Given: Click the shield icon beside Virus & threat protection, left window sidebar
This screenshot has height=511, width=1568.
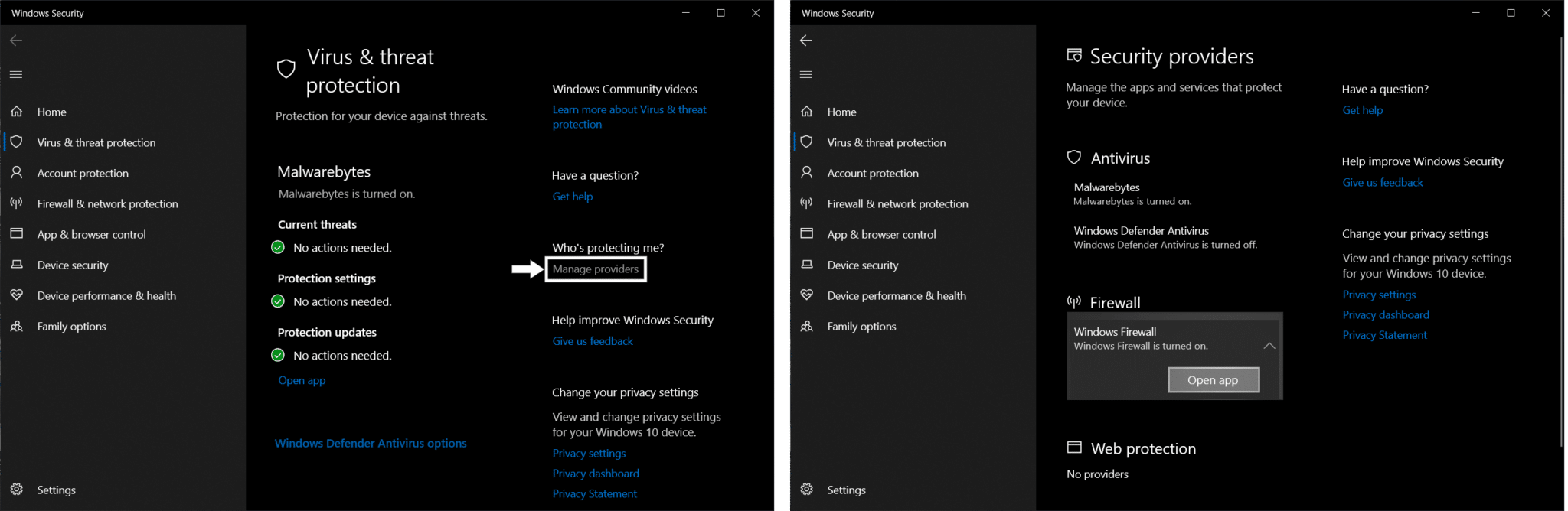Looking at the screenshot, I should tap(16, 142).
